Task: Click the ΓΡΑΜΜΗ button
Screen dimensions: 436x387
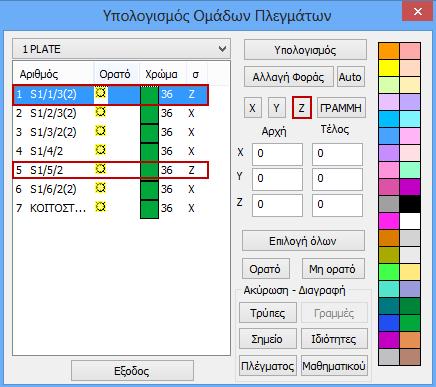Action: [x=341, y=108]
